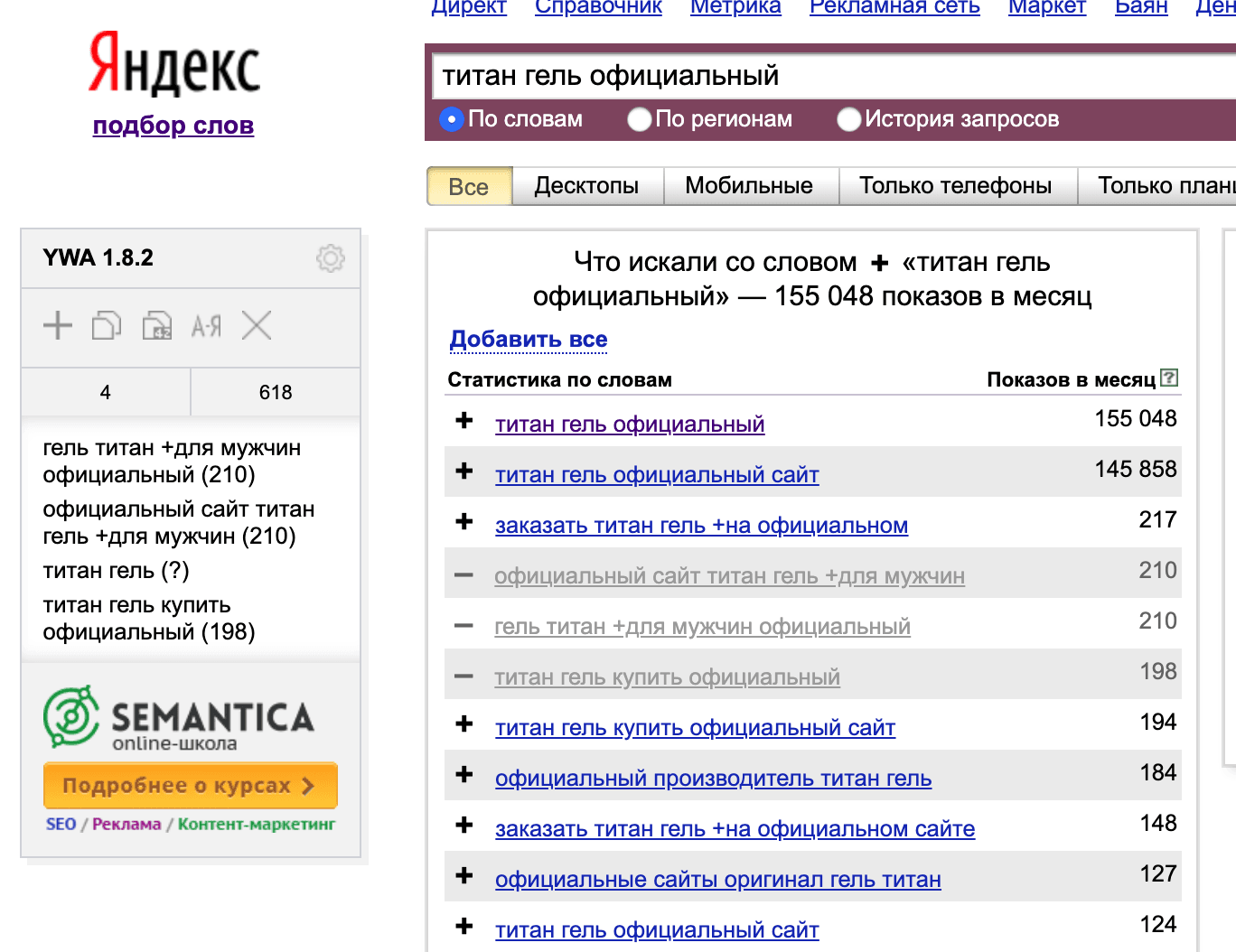
Task: Add 'титан гель официальный сайт' 124 row plus
Action: click(x=464, y=926)
